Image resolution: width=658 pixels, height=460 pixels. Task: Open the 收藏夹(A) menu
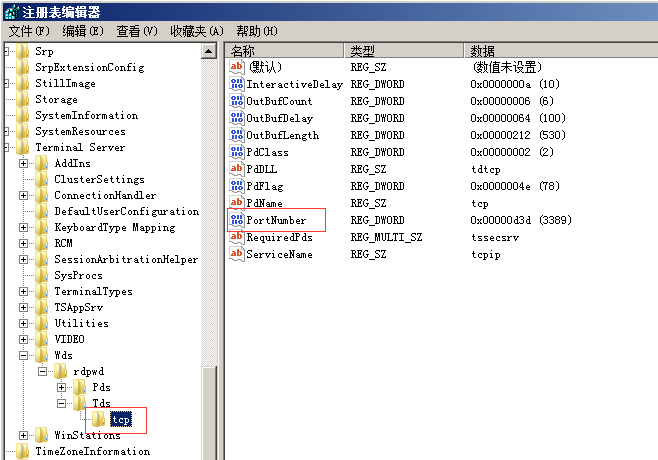(197, 31)
